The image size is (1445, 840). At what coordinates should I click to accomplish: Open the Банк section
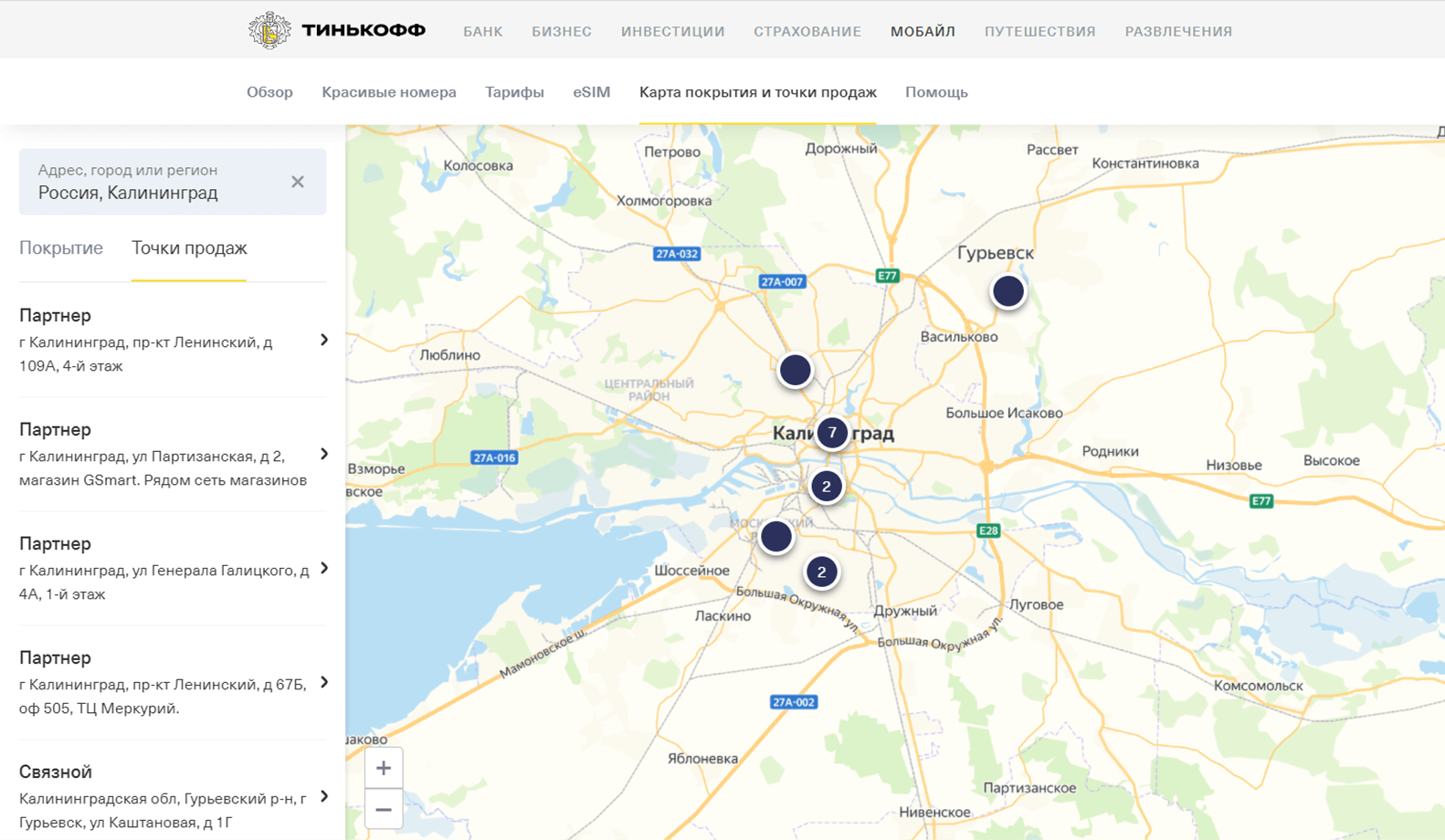tap(483, 31)
